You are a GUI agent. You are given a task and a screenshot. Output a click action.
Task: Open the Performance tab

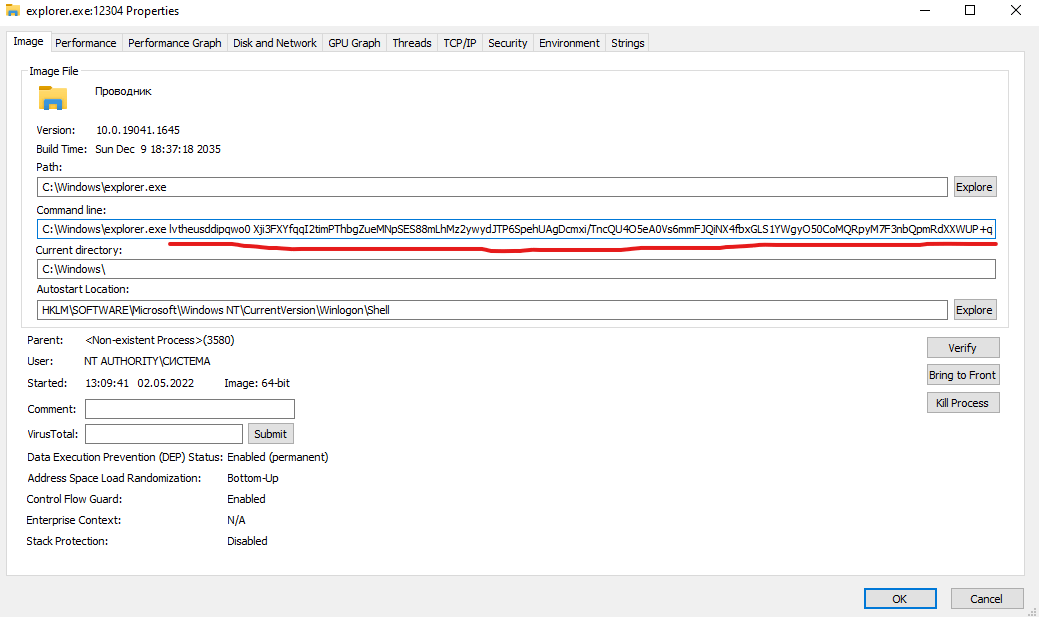85,43
